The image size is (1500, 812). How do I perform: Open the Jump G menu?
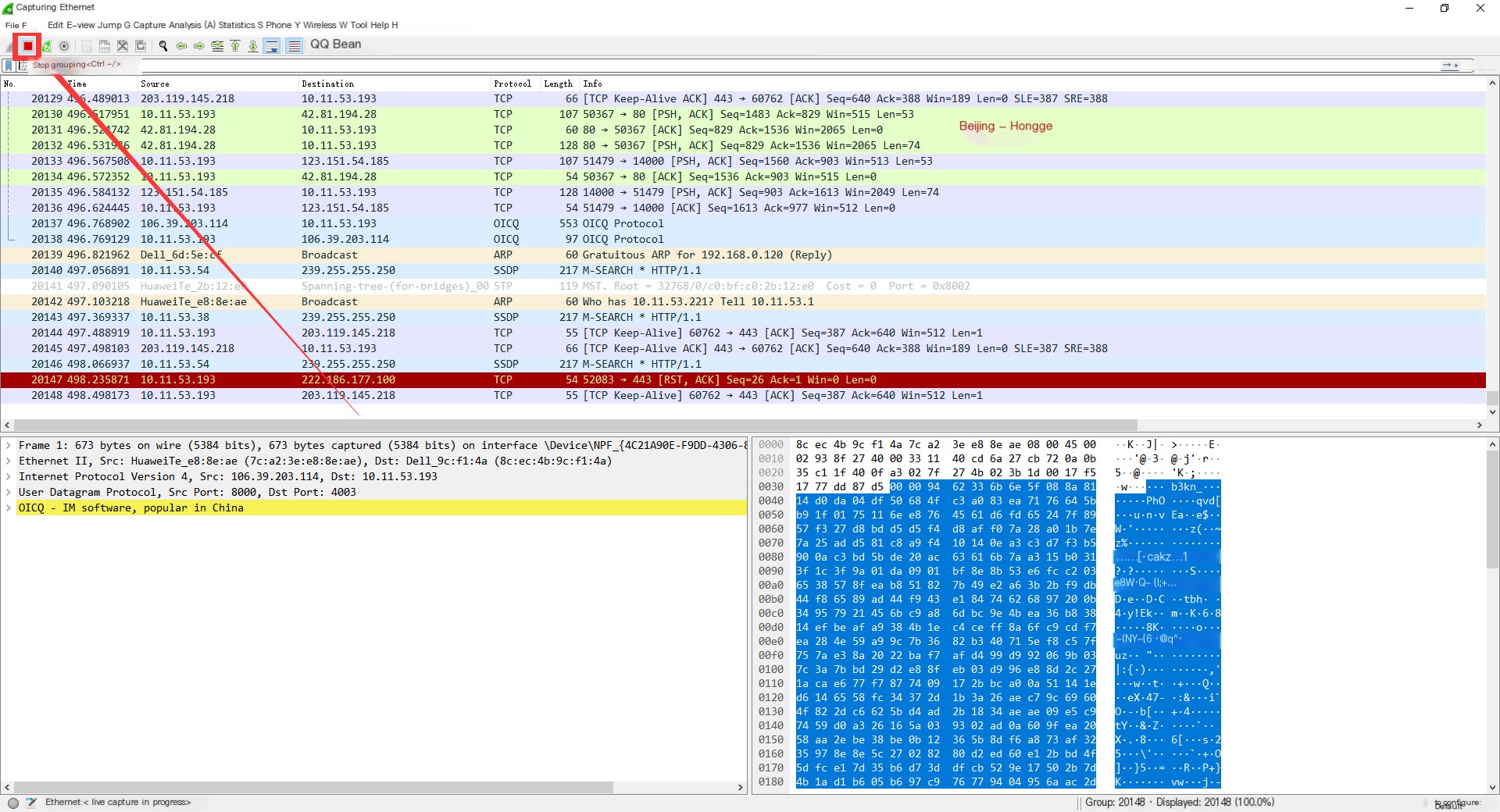[x=114, y=25]
